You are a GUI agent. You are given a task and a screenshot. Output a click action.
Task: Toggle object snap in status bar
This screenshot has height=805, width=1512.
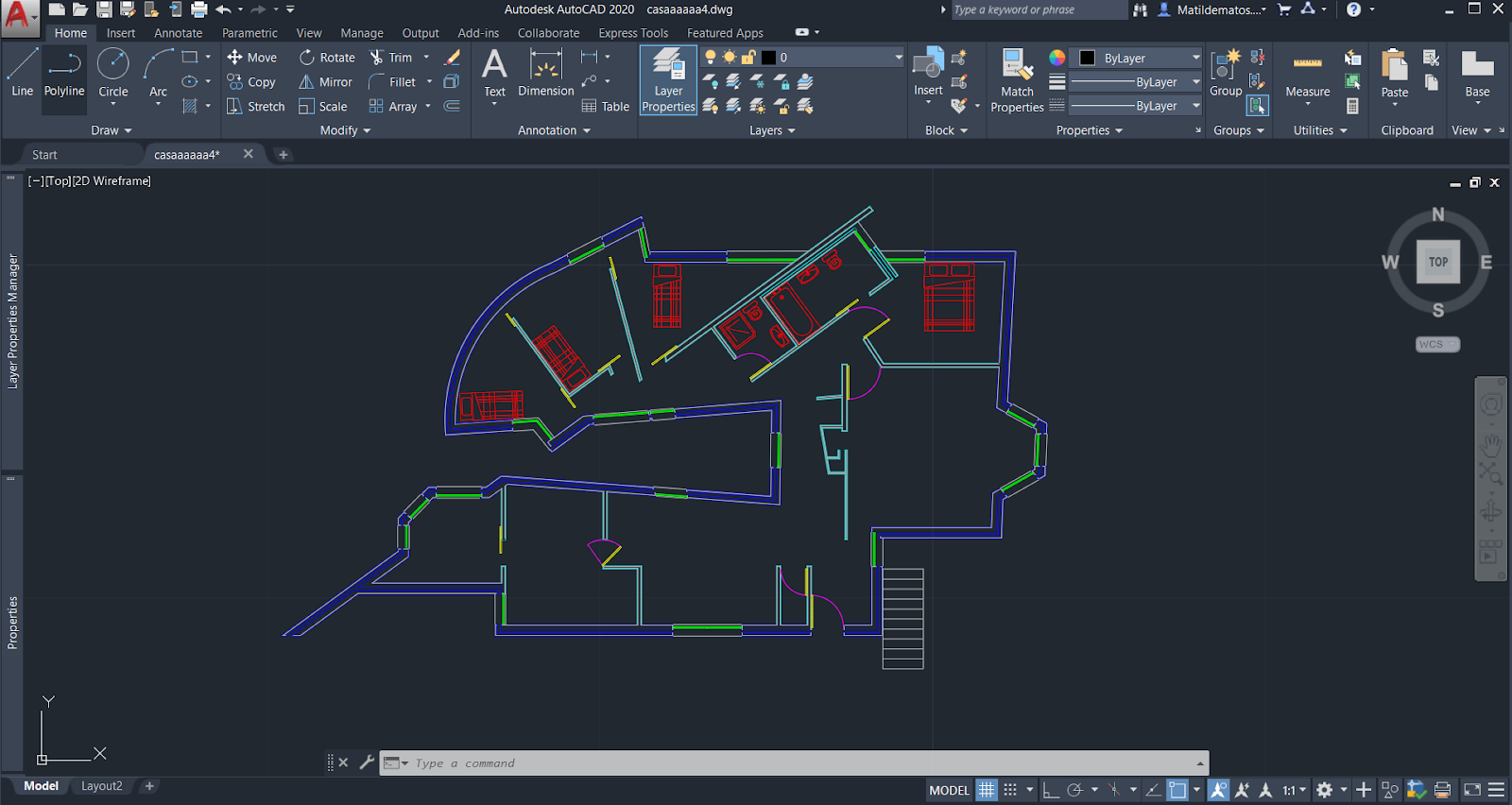1177,790
